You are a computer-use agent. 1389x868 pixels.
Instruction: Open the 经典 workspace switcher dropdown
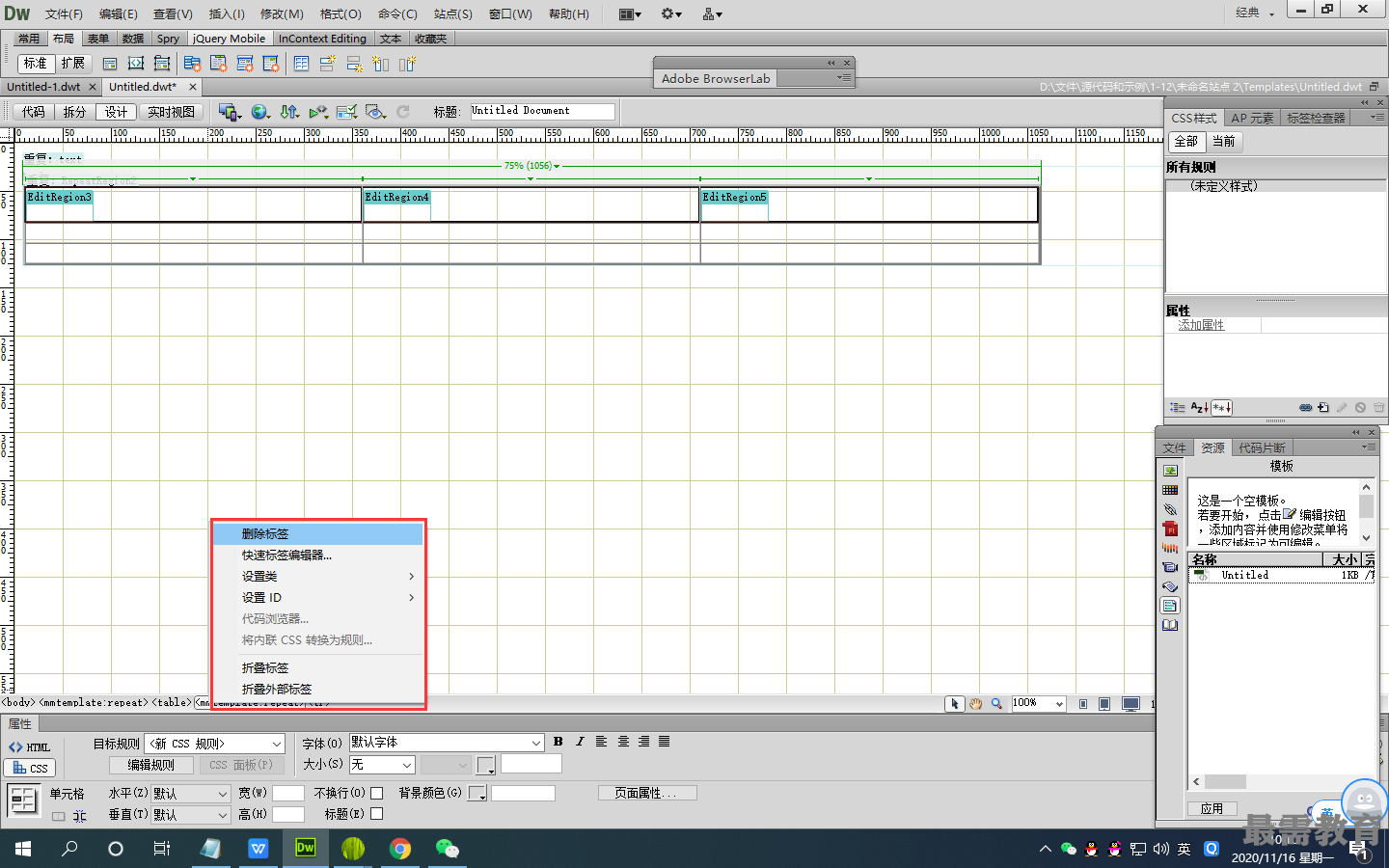click(x=1255, y=13)
